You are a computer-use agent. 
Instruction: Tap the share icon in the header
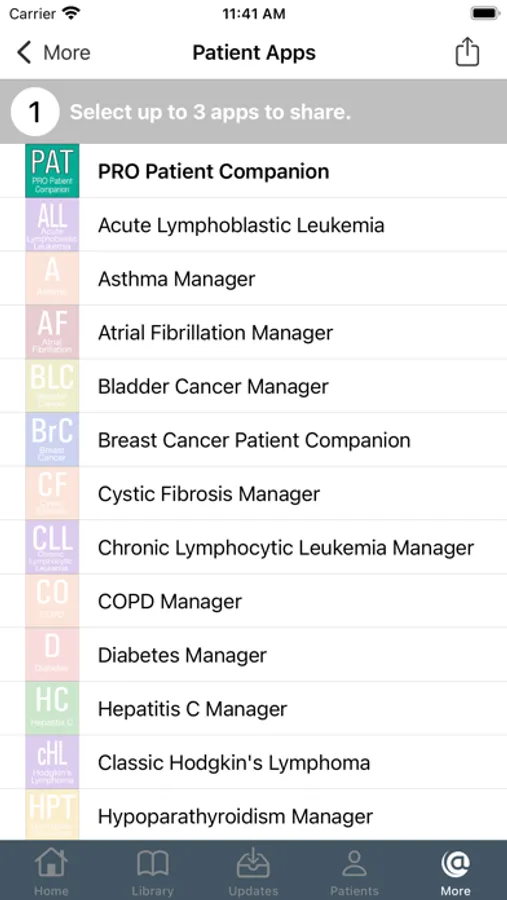click(467, 52)
